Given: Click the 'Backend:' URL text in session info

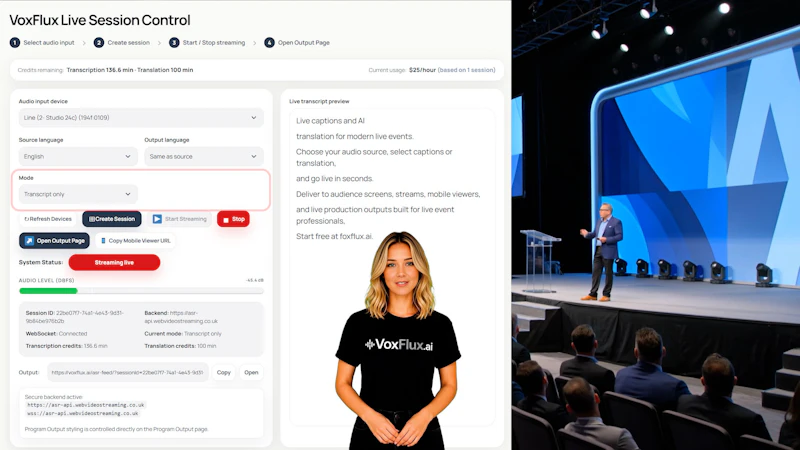Looking at the screenshot, I should coord(181,317).
